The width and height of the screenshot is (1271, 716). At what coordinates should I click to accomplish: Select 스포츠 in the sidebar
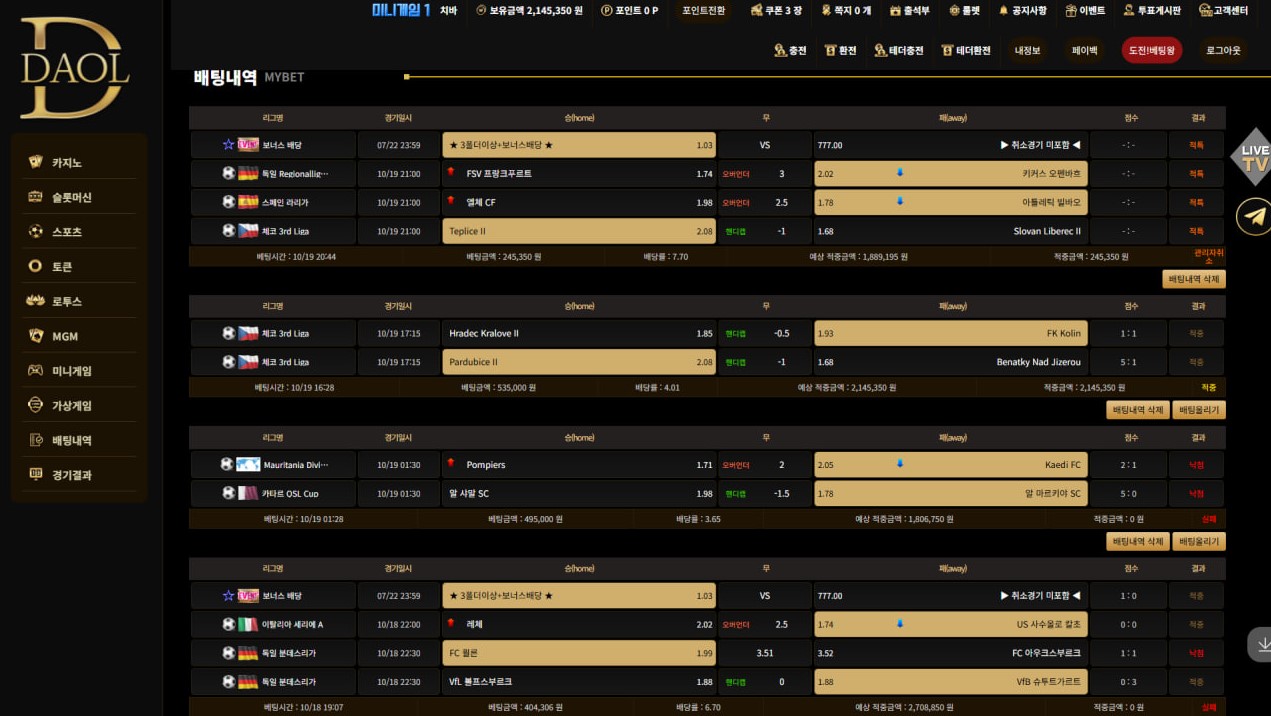(67, 232)
